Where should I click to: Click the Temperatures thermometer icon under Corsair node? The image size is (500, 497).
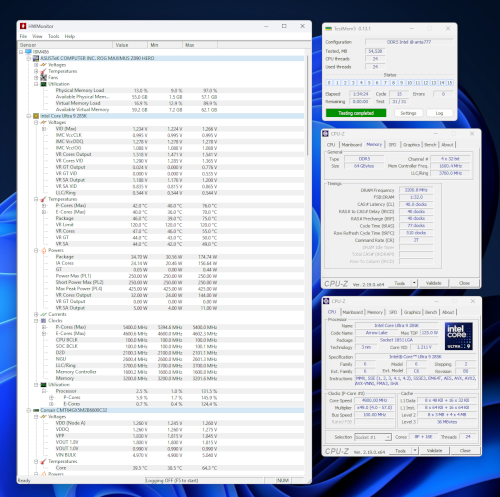[x=43, y=462]
